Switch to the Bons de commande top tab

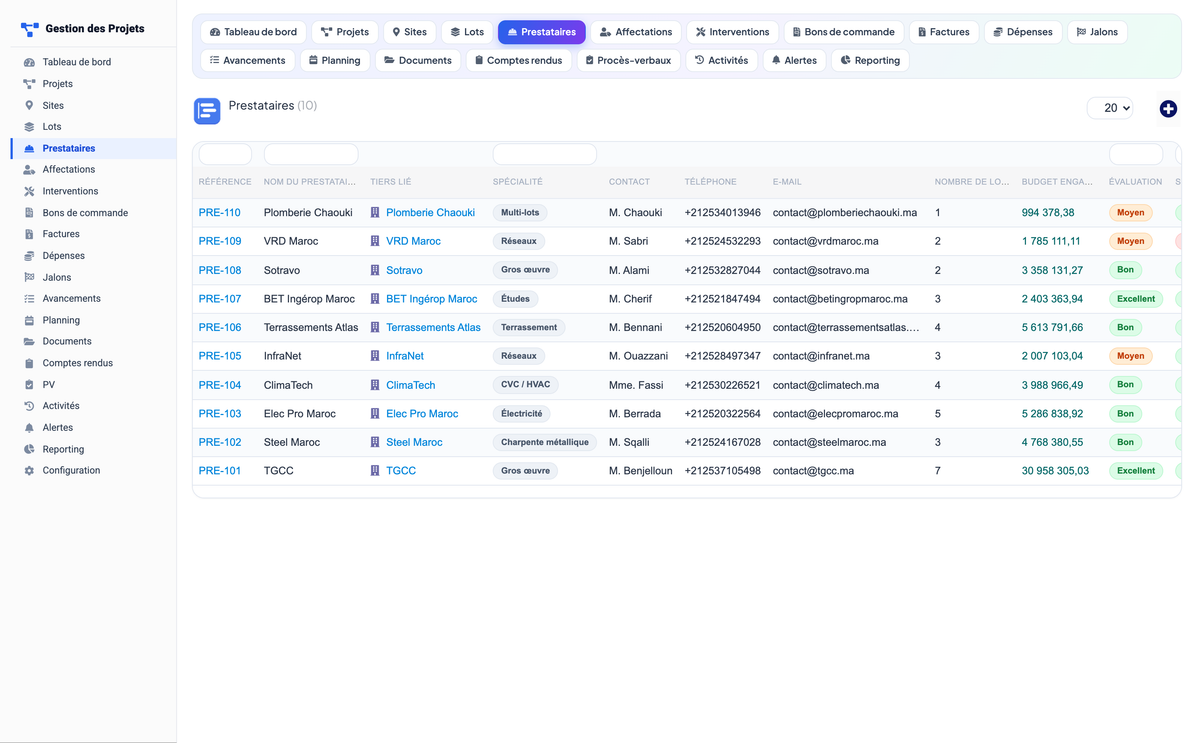(x=843, y=32)
